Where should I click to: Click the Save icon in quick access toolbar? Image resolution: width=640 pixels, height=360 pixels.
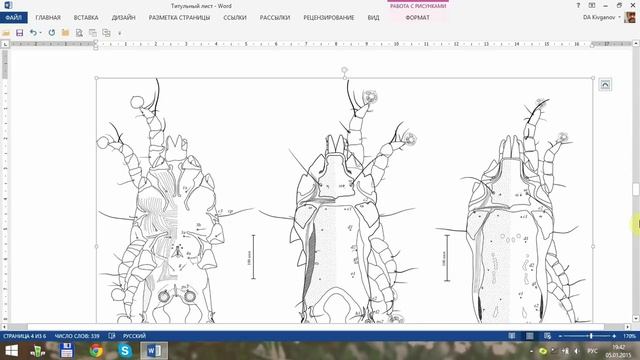pyautogui.click(x=19, y=33)
